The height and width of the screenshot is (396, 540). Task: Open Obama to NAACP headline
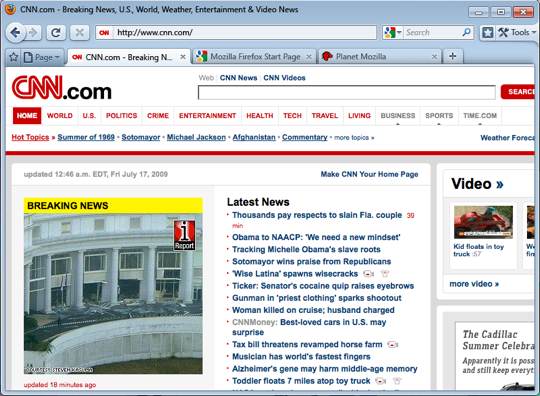click(316, 237)
